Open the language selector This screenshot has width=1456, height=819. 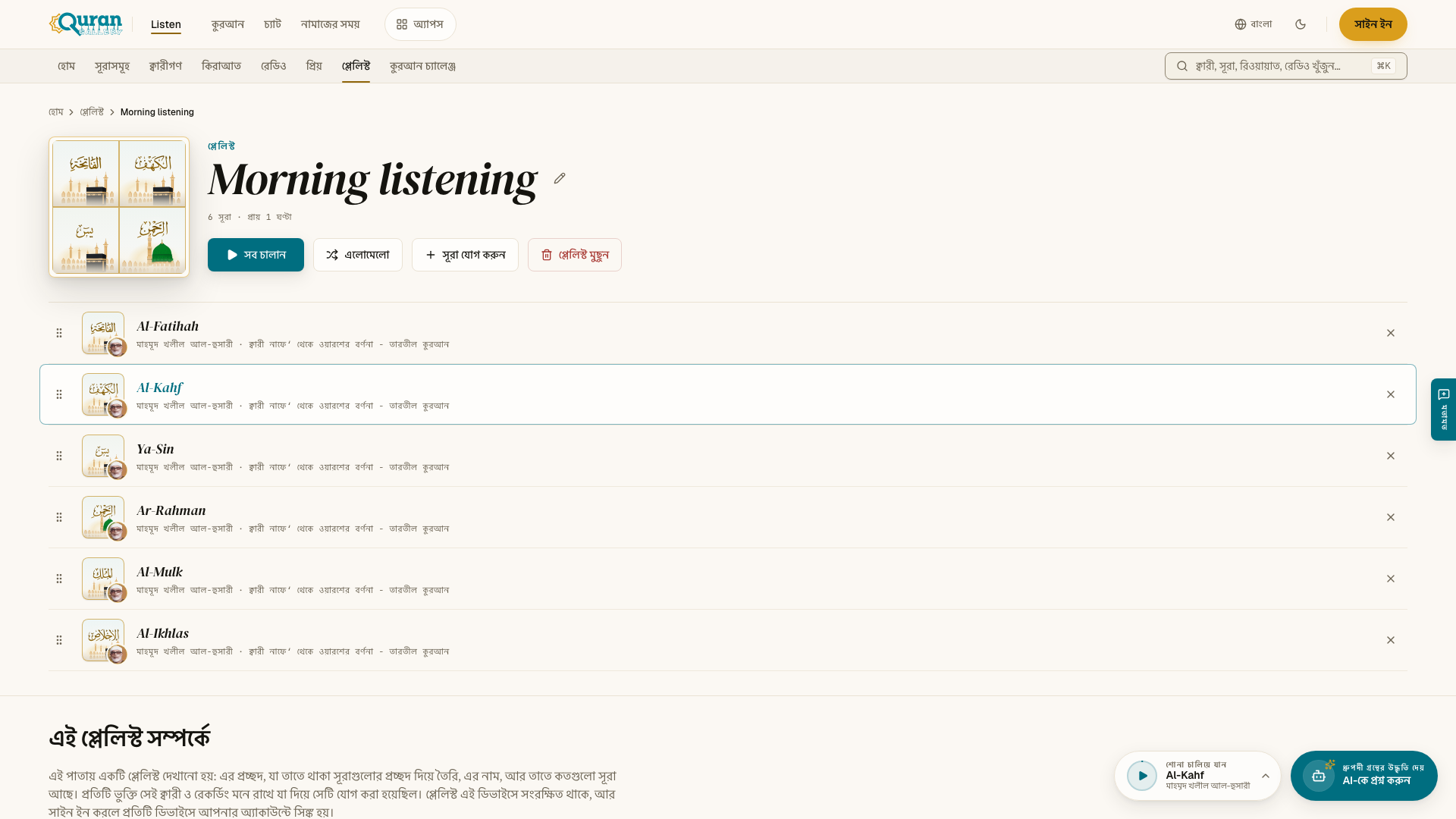coord(1254,24)
